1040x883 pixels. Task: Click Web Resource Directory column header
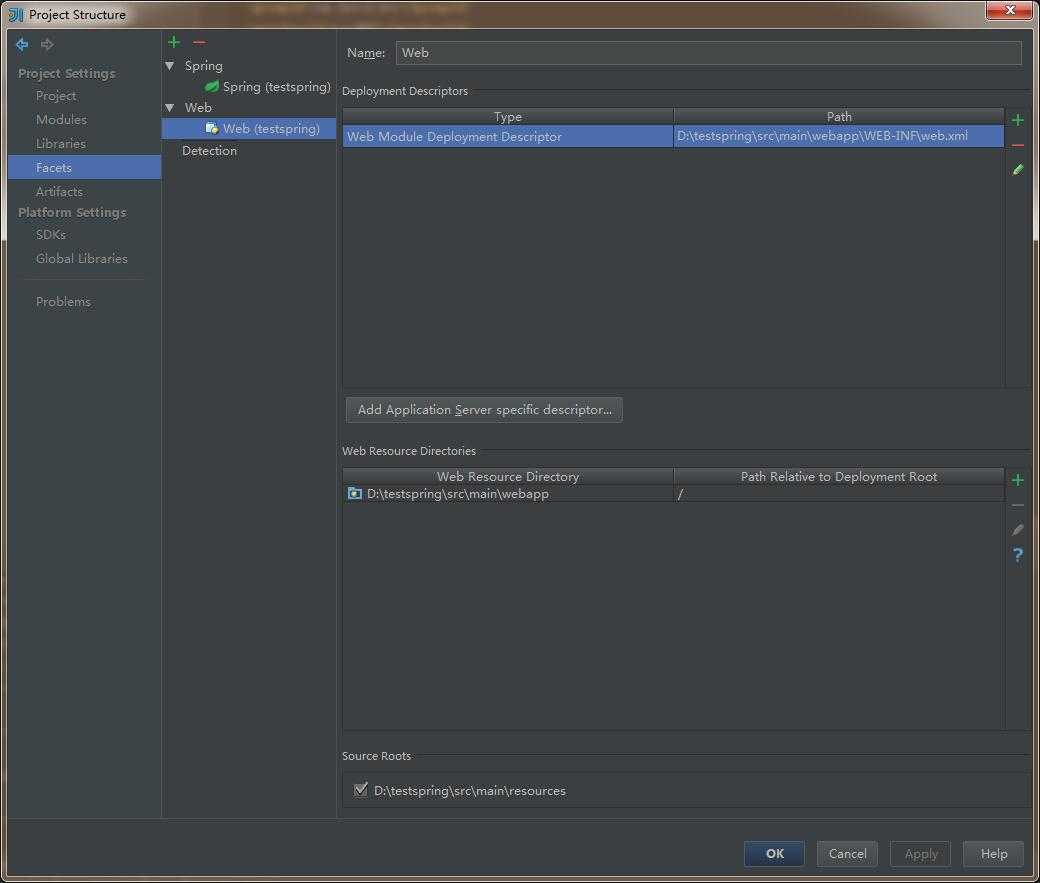(x=508, y=476)
